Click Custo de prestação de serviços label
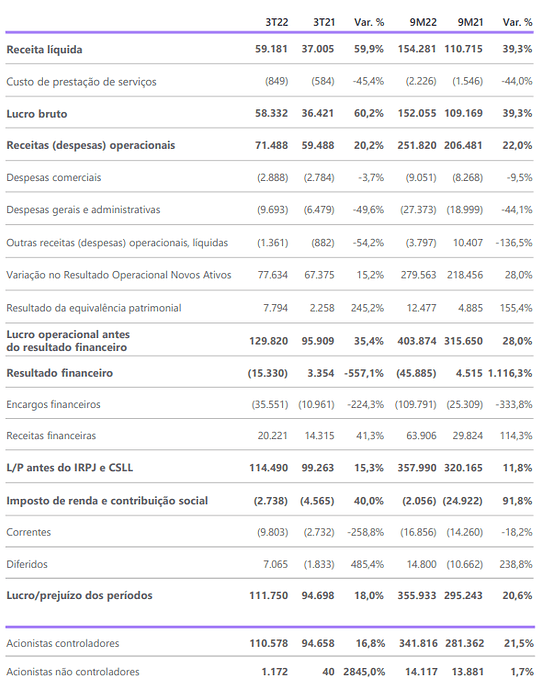 pos(81,81)
